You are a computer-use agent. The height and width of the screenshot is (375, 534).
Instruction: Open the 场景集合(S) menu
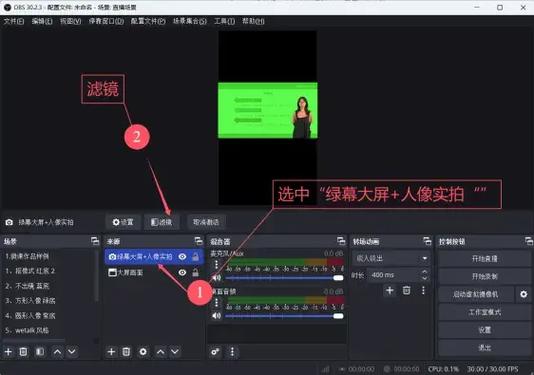point(189,21)
